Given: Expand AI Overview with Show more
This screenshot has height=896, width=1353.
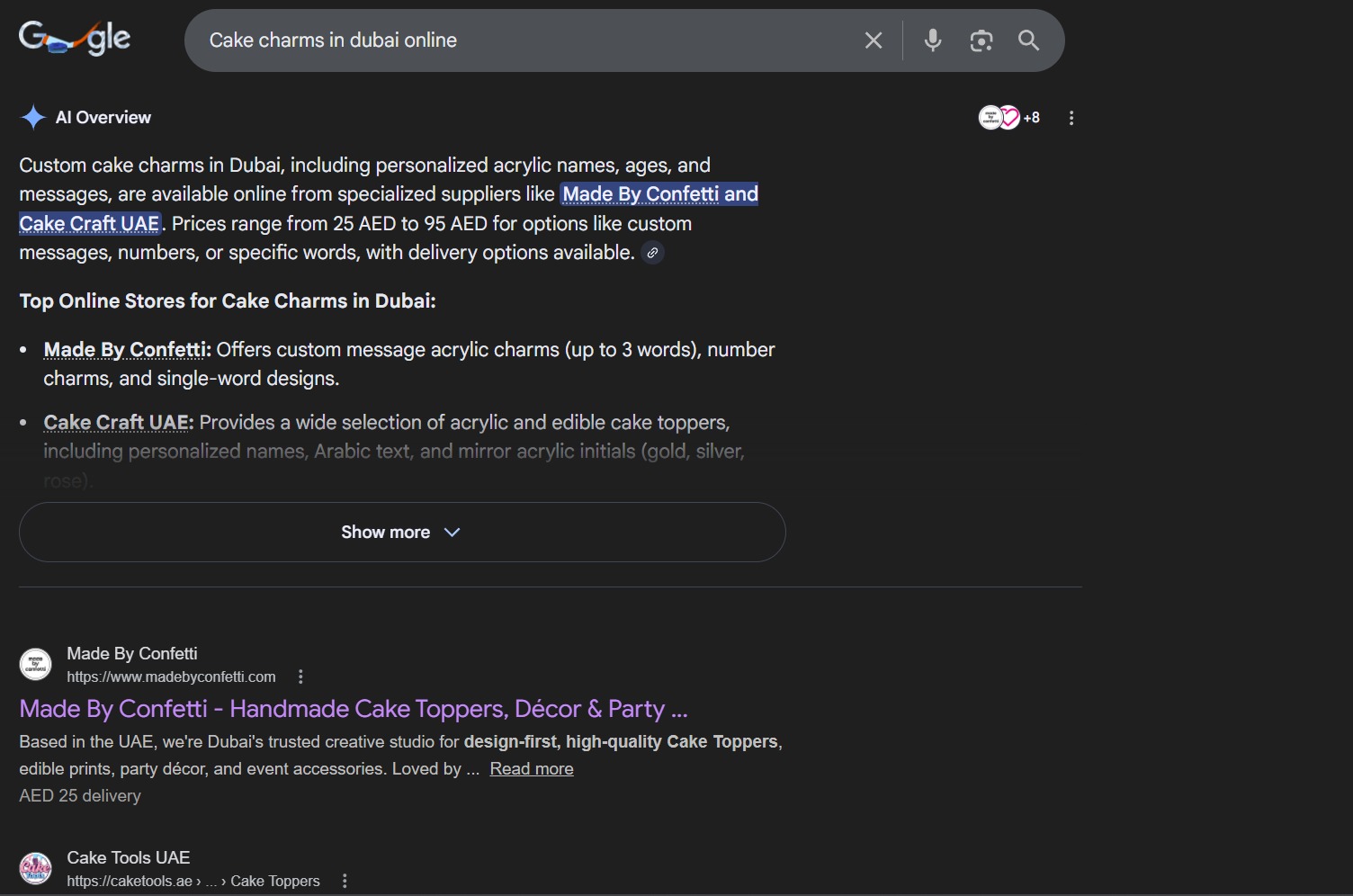Looking at the screenshot, I should point(386,533).
